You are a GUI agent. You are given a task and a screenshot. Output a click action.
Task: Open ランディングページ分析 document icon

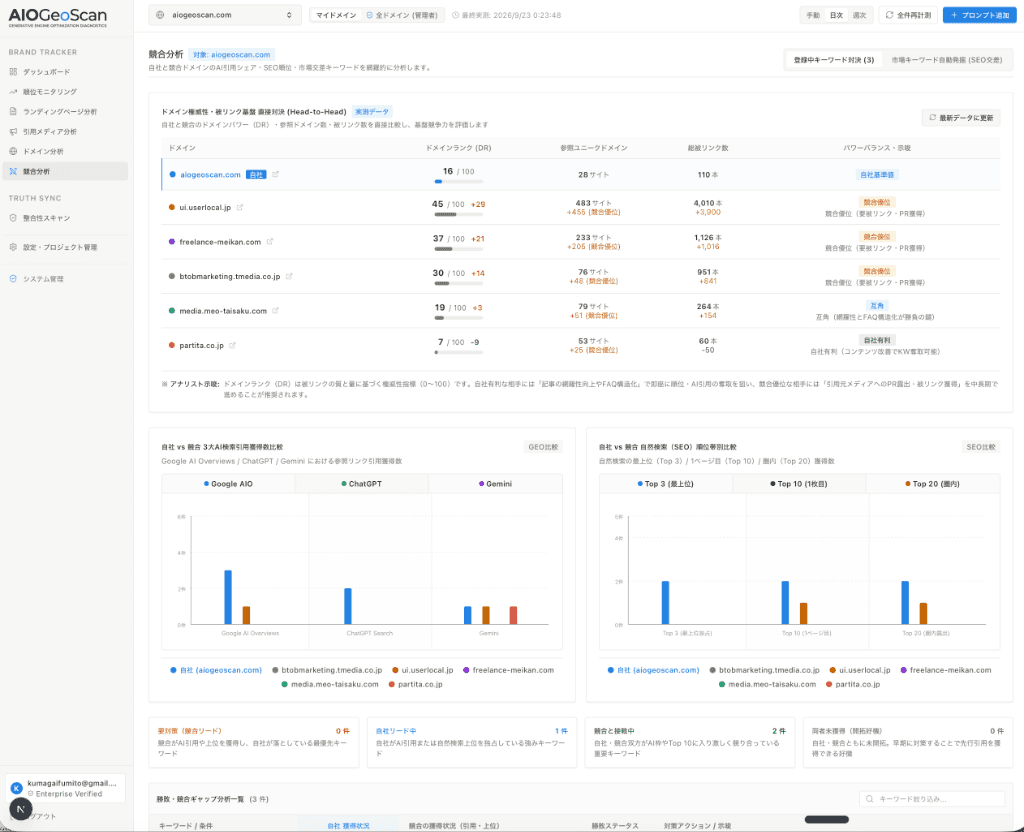click(13, 112)
